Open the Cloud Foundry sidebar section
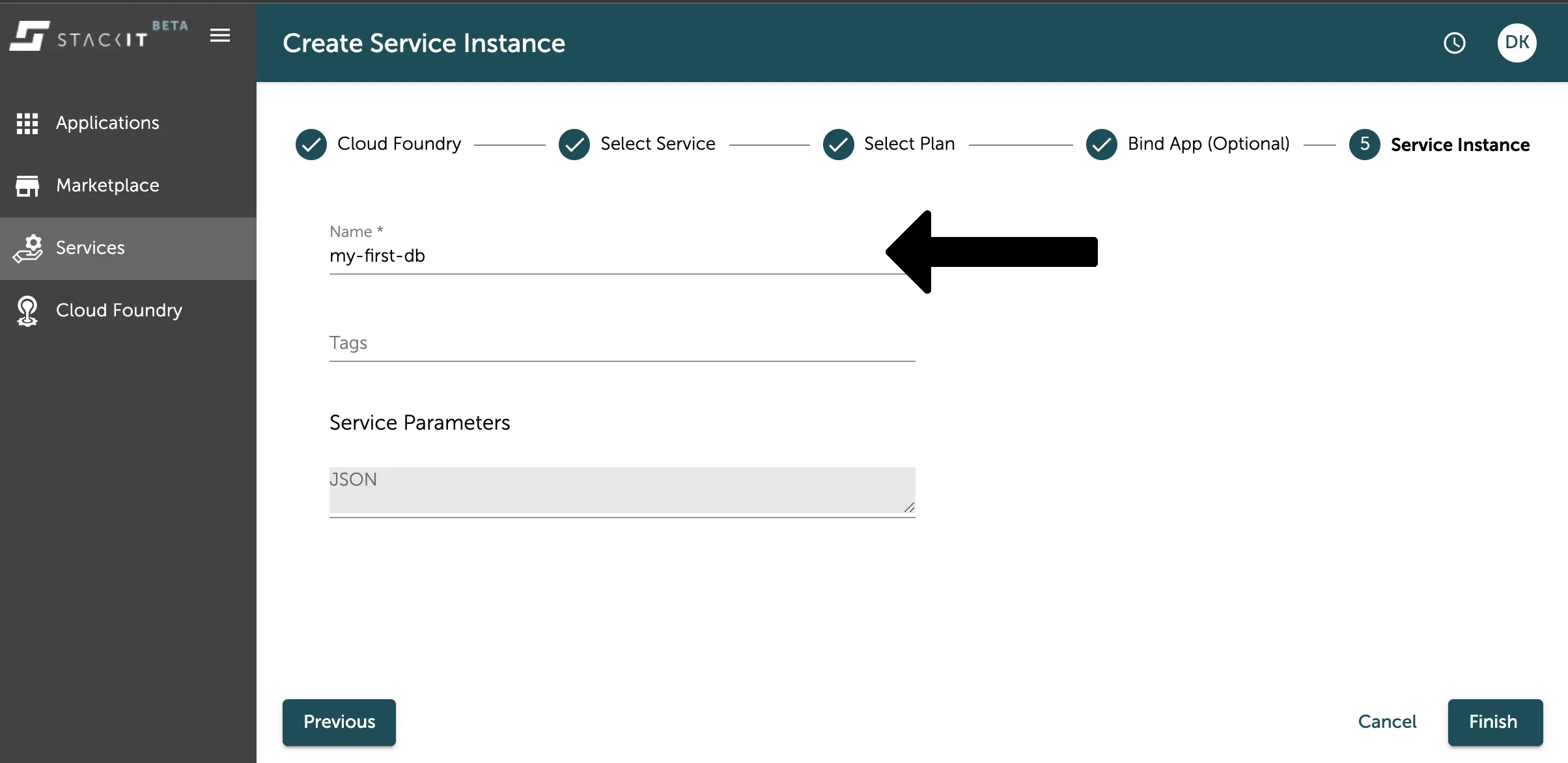 (119, 311)
